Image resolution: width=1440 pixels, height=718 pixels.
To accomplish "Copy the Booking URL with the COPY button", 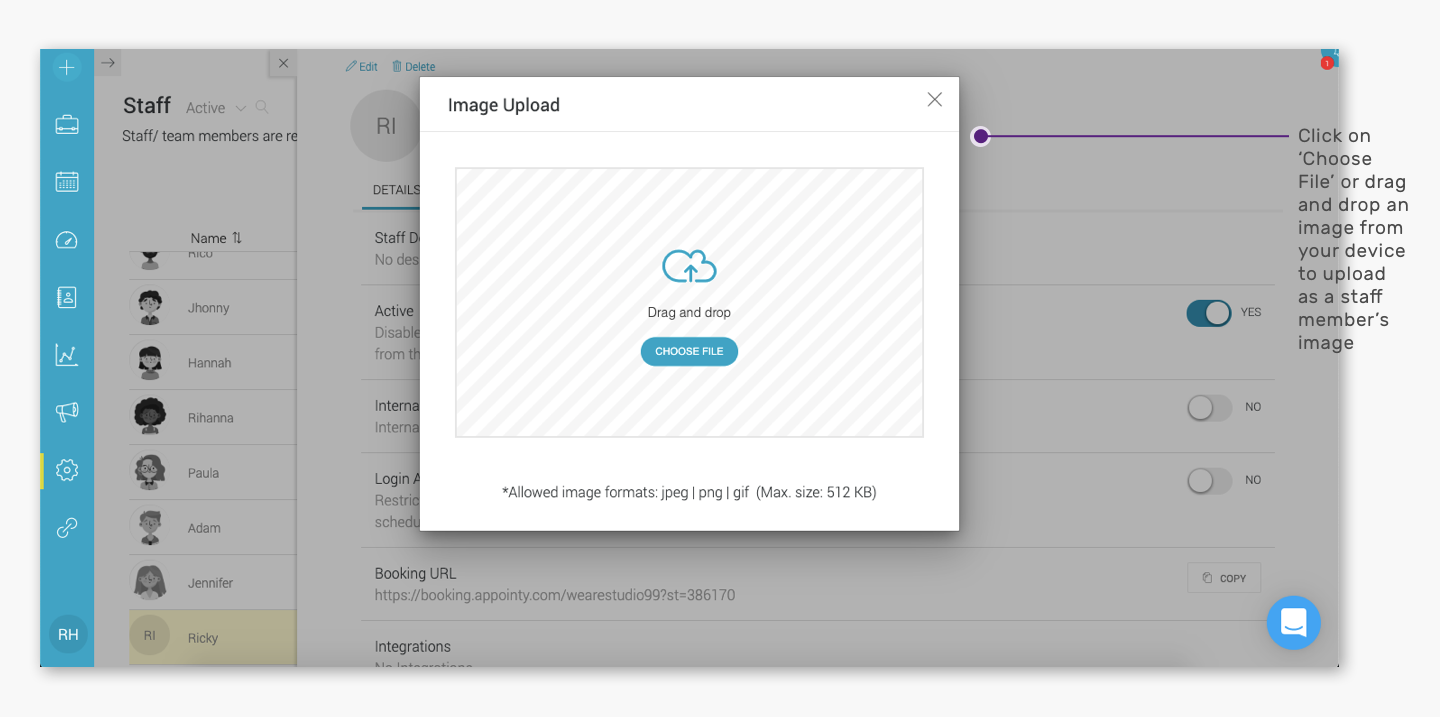I will [x=1224, y=578].
